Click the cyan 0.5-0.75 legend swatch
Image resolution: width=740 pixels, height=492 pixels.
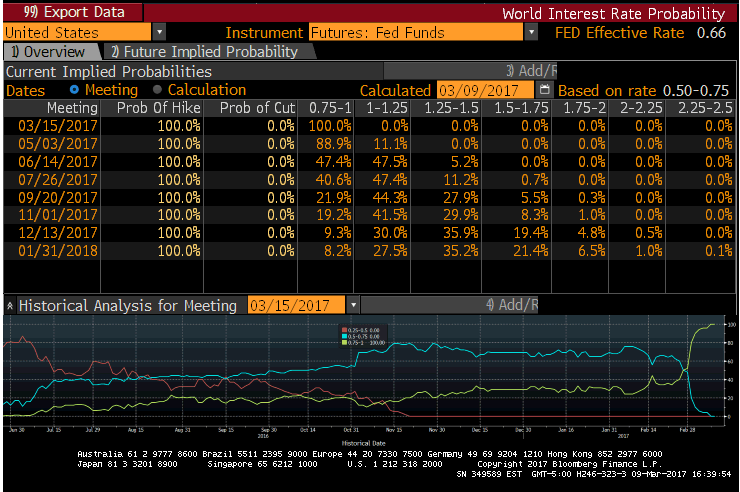pyautogui.click(x=344, y=336)
